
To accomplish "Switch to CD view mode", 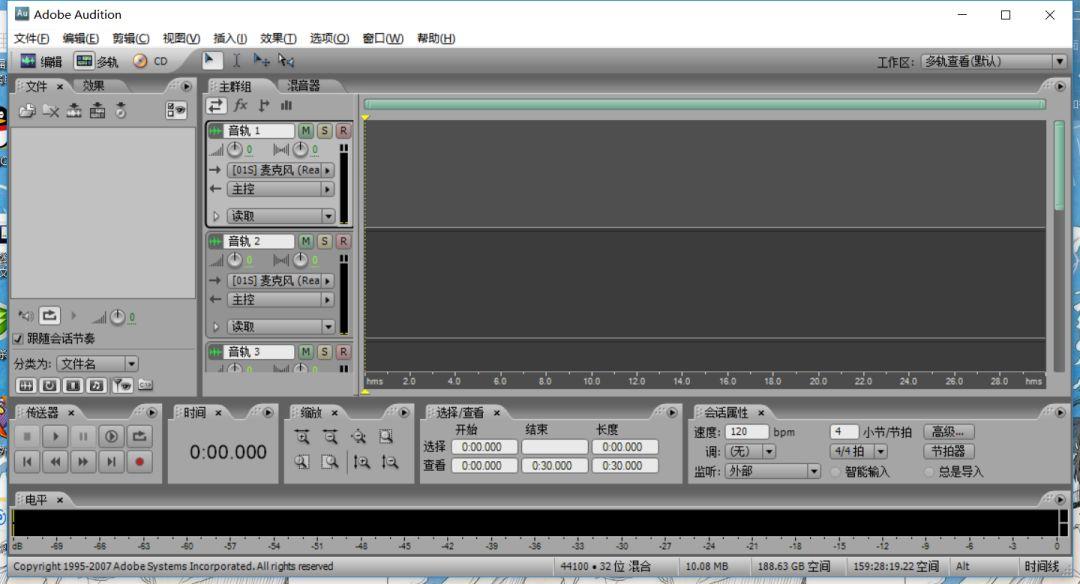I will 154,60.
